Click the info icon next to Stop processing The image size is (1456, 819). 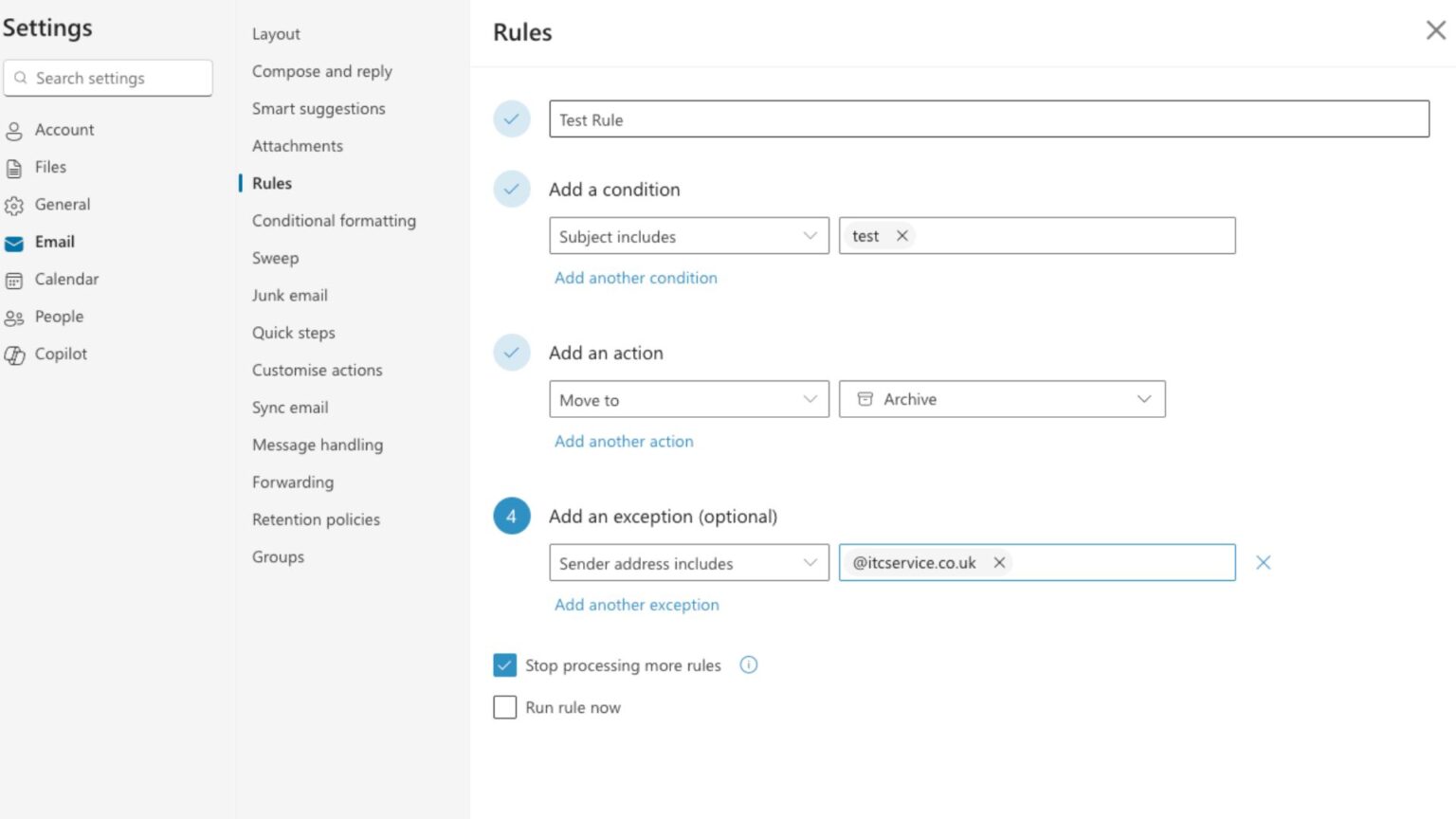748,664
